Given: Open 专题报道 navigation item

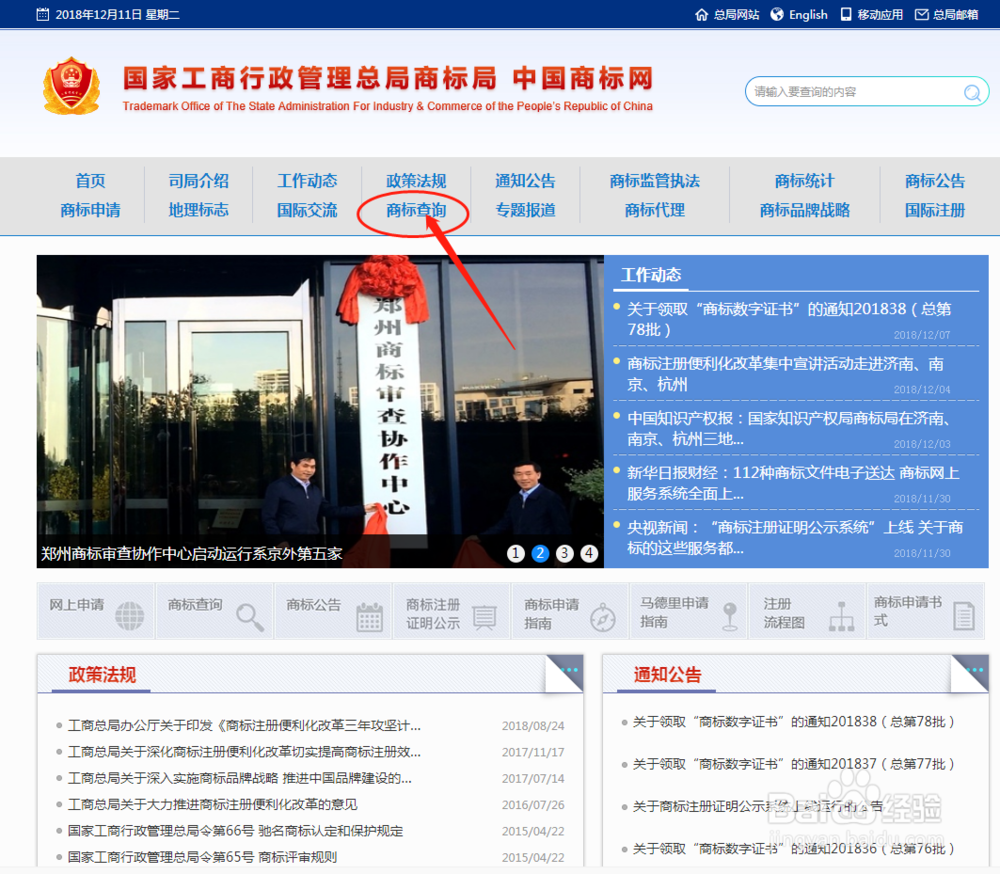Looking at the screenshot, I should coord(525,210).
